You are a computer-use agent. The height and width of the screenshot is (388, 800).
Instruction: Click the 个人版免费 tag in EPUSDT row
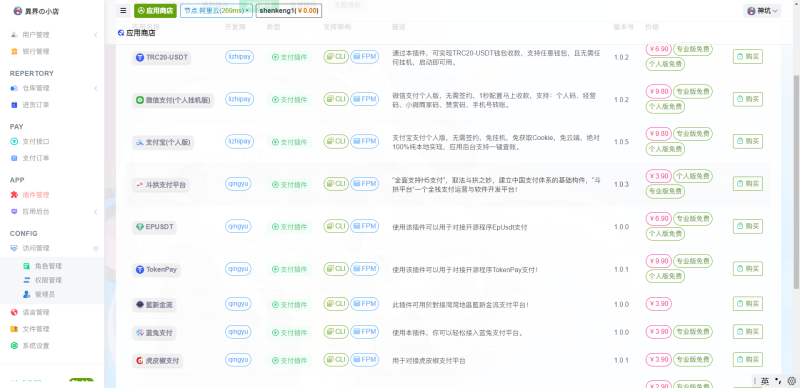click(665, 234)
